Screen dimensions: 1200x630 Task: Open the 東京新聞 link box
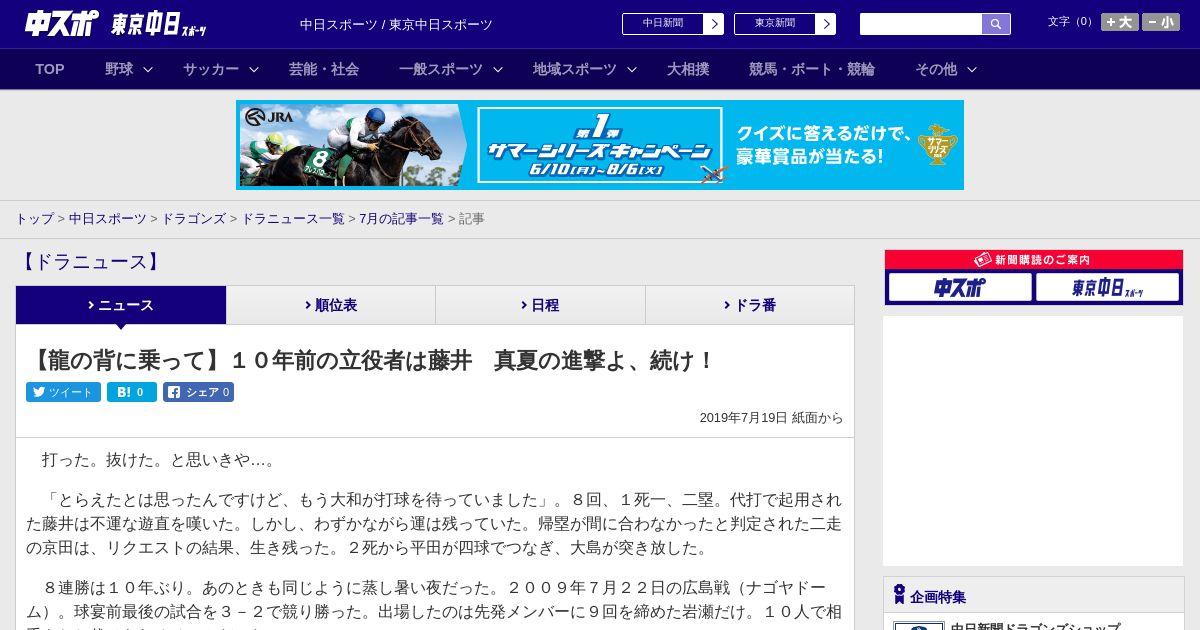click(x=775, y=24)
